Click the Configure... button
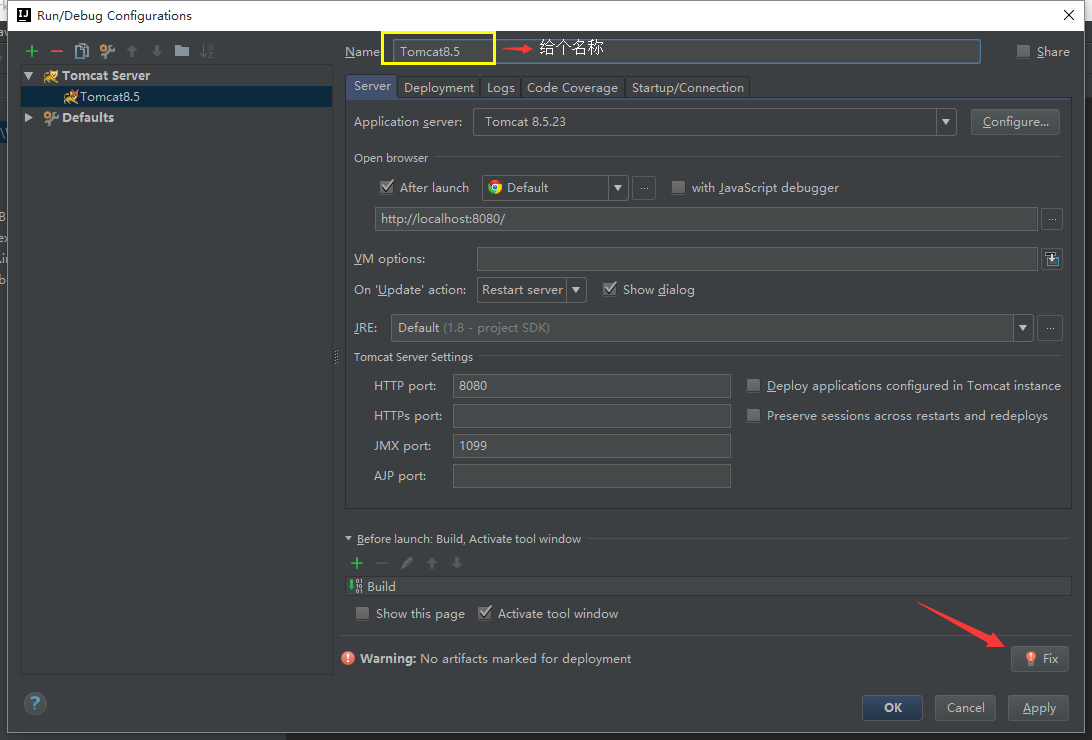Image resolution: width=1092 pixels, height=740 pixels. pyautogui.click(x=1015, y=122)
